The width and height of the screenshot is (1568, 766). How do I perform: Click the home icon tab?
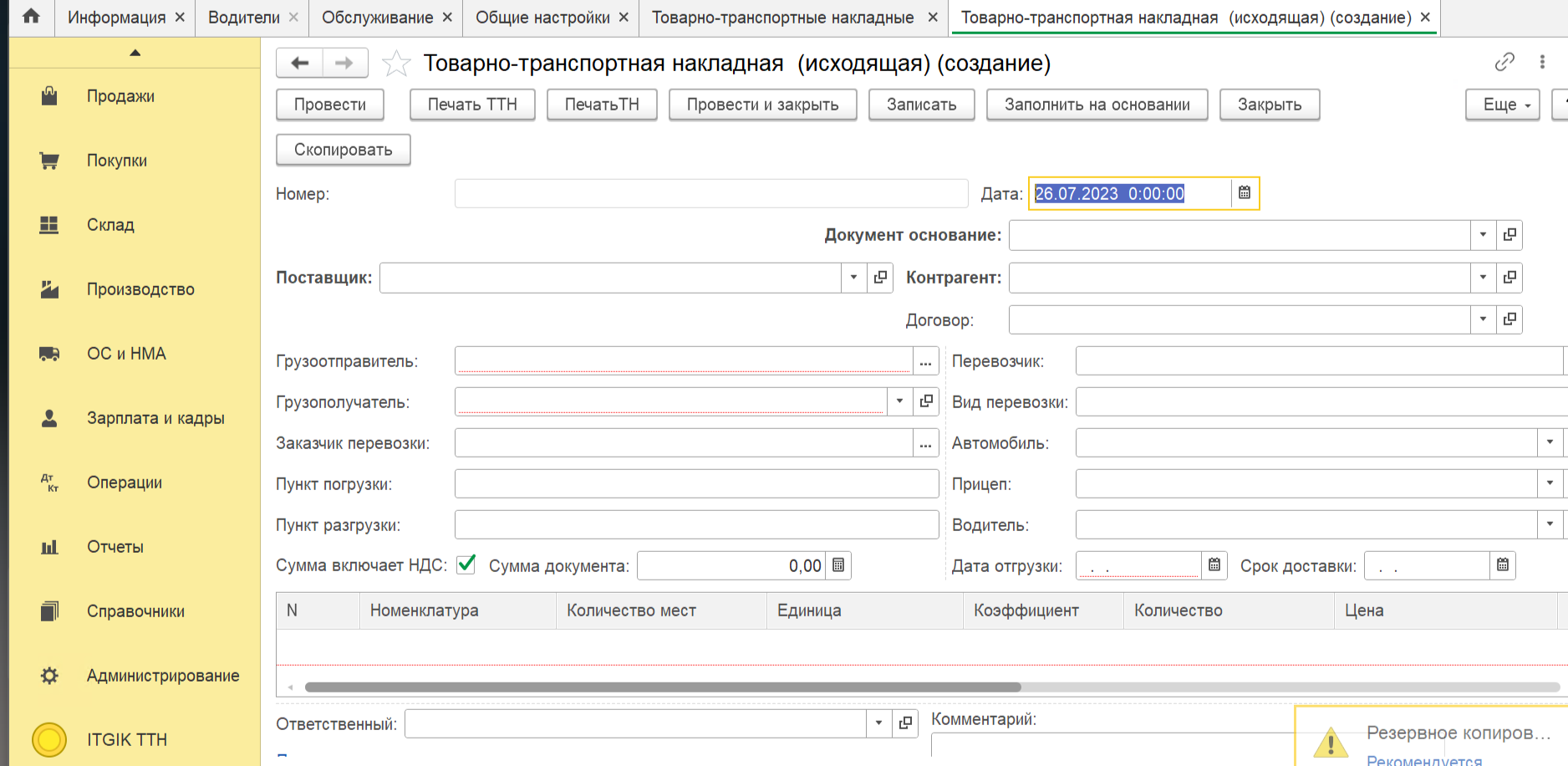(x=31, y=17)
